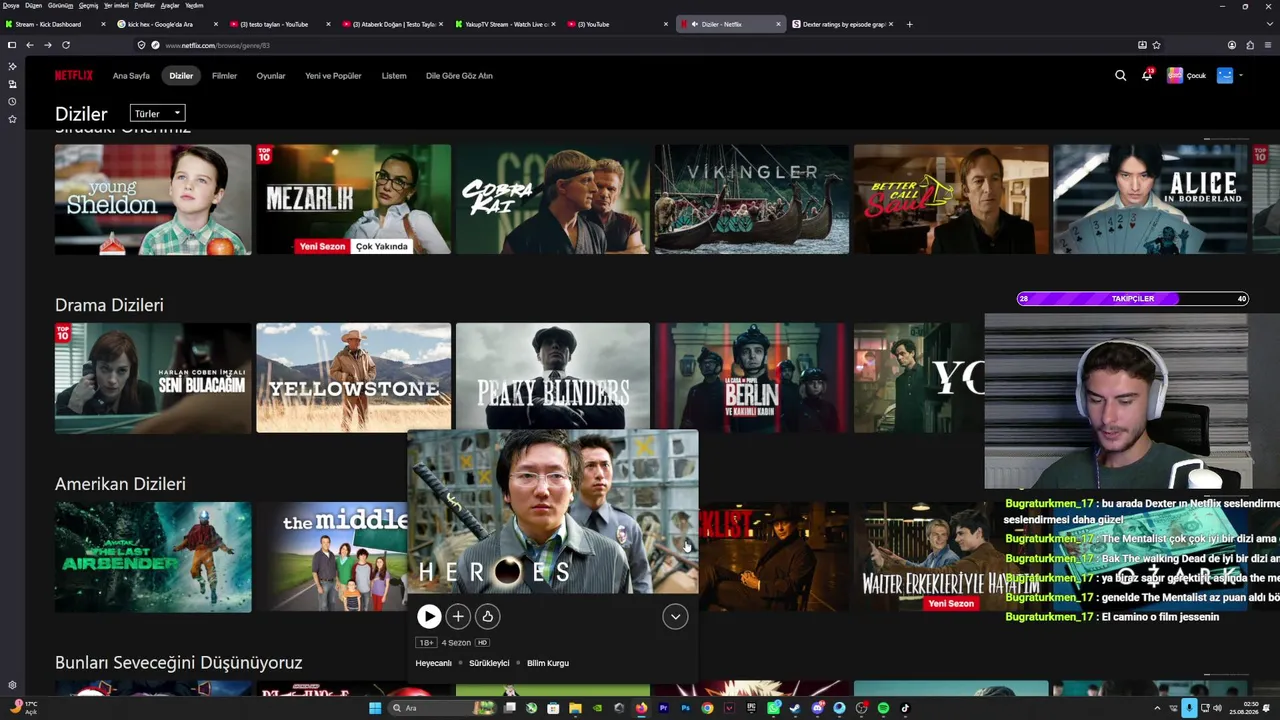The height and width of the screenshot is (720, 1280).
Task: Open the Better Call Saul card
Action: 951,199
